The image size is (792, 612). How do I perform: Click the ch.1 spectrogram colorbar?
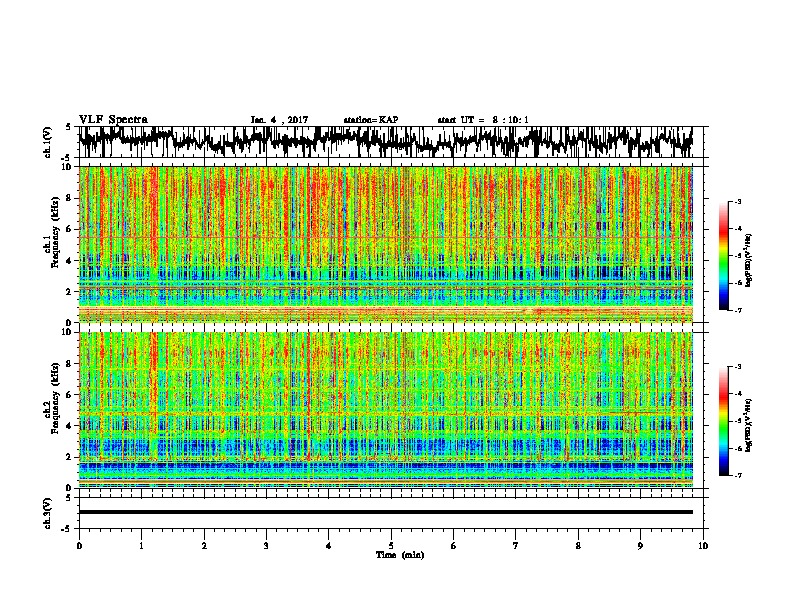click(x=724, y=256)
